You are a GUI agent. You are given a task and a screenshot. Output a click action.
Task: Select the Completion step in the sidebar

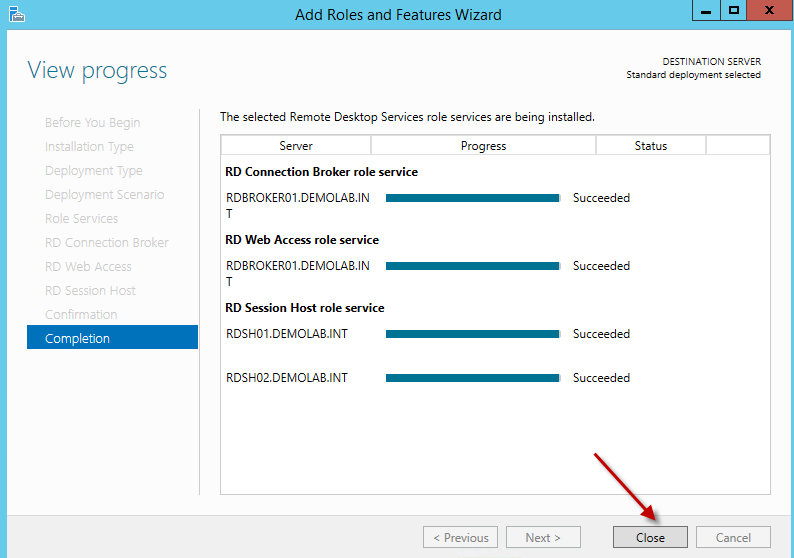(x=112, y=338)
